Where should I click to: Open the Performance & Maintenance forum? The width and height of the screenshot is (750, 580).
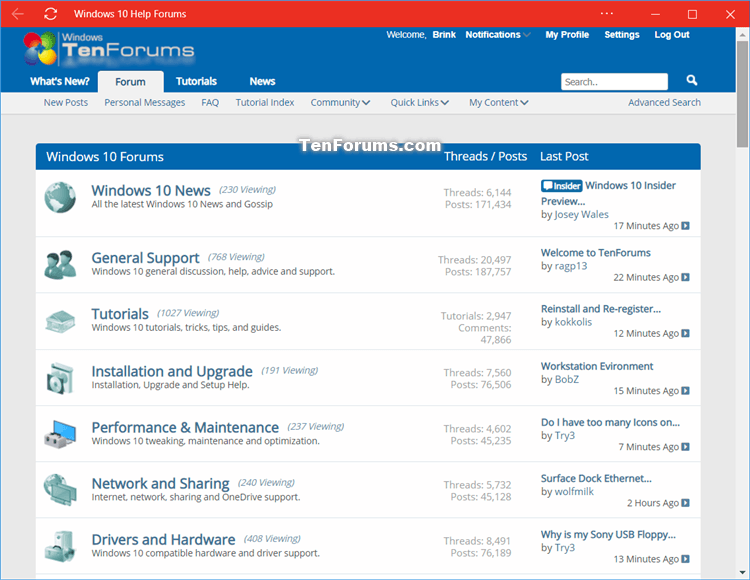(x=185, y=427)
